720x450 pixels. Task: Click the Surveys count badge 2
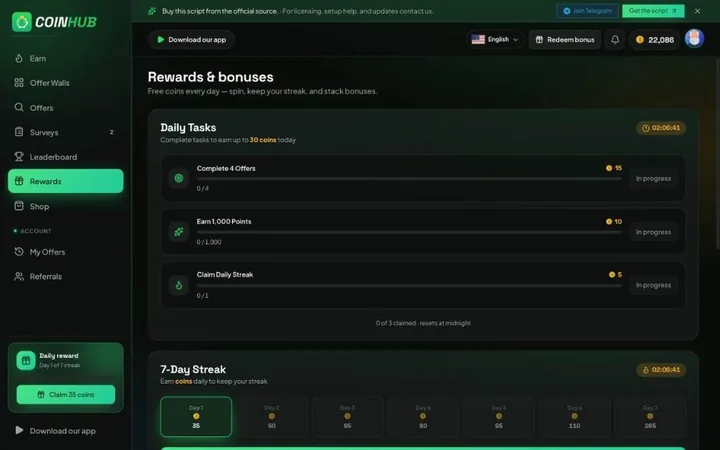click(x=111, y=132)
